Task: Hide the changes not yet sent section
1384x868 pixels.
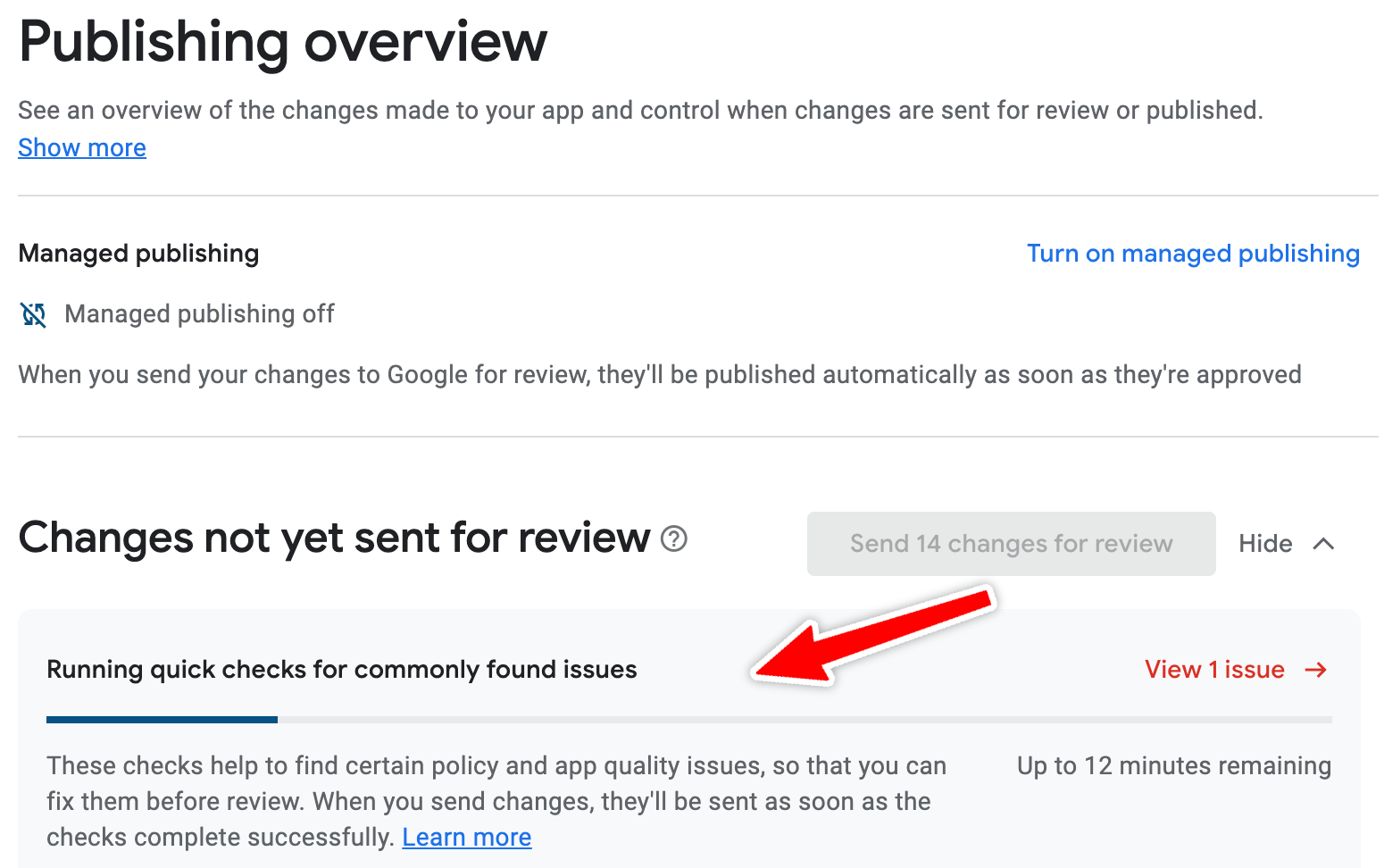Action: pos(1265,544)
